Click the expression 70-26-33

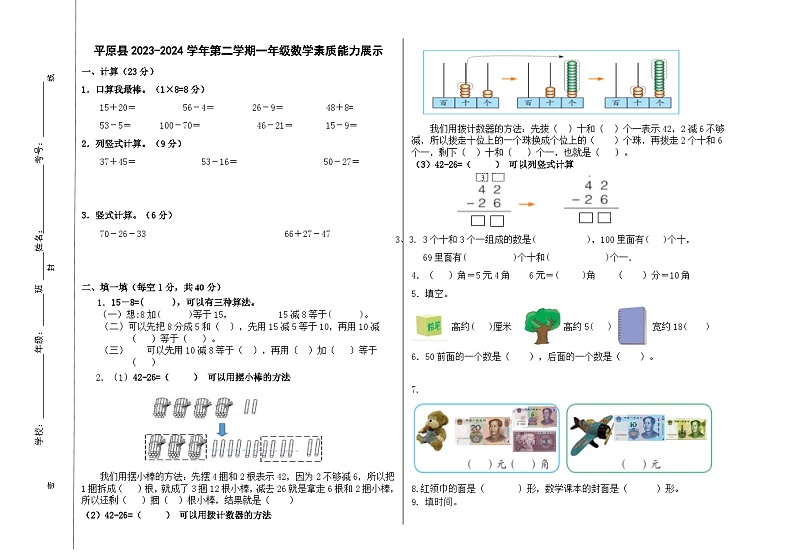(123, 233)
